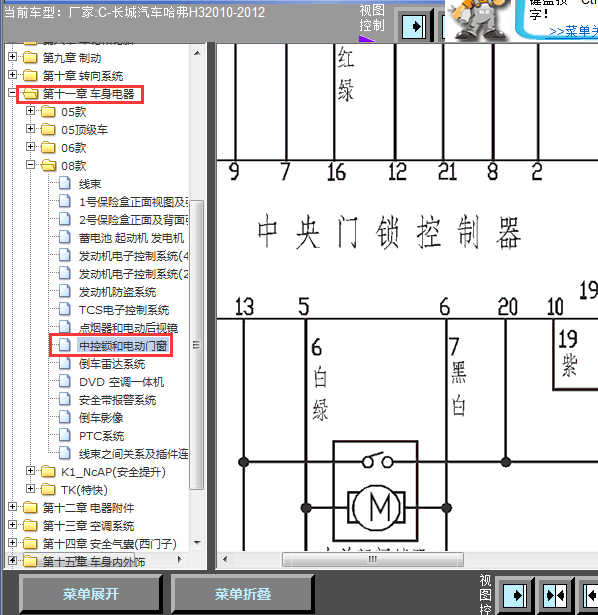
Task: Open 1号保险盒正面视图 page
Action: coord(133,202)
